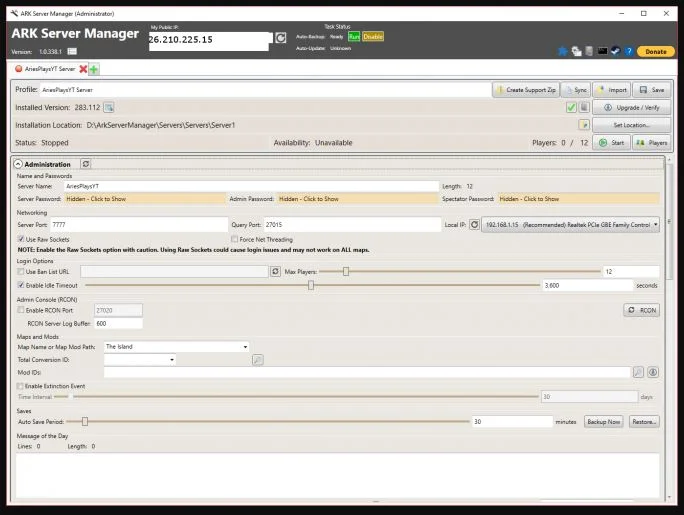Screen dimensions: 684x515
Task: Toggle Use Raw Sockets checkbox
Action: click(x=21, y=239)
